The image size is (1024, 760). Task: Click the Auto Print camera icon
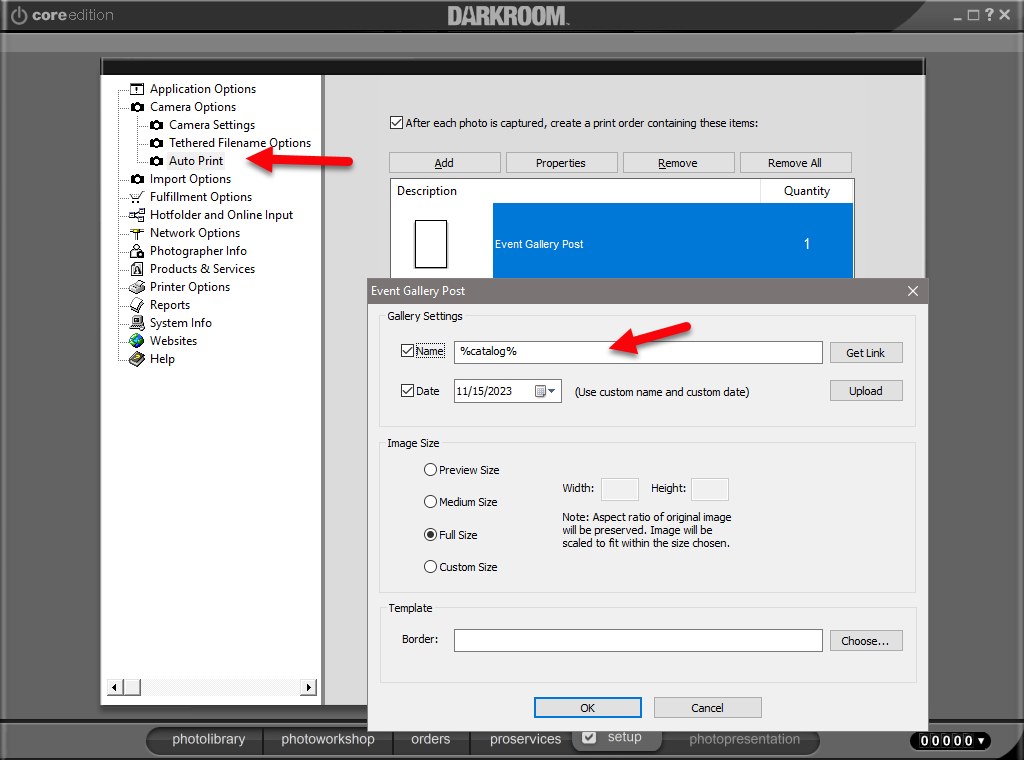click(x=156, y=161)
